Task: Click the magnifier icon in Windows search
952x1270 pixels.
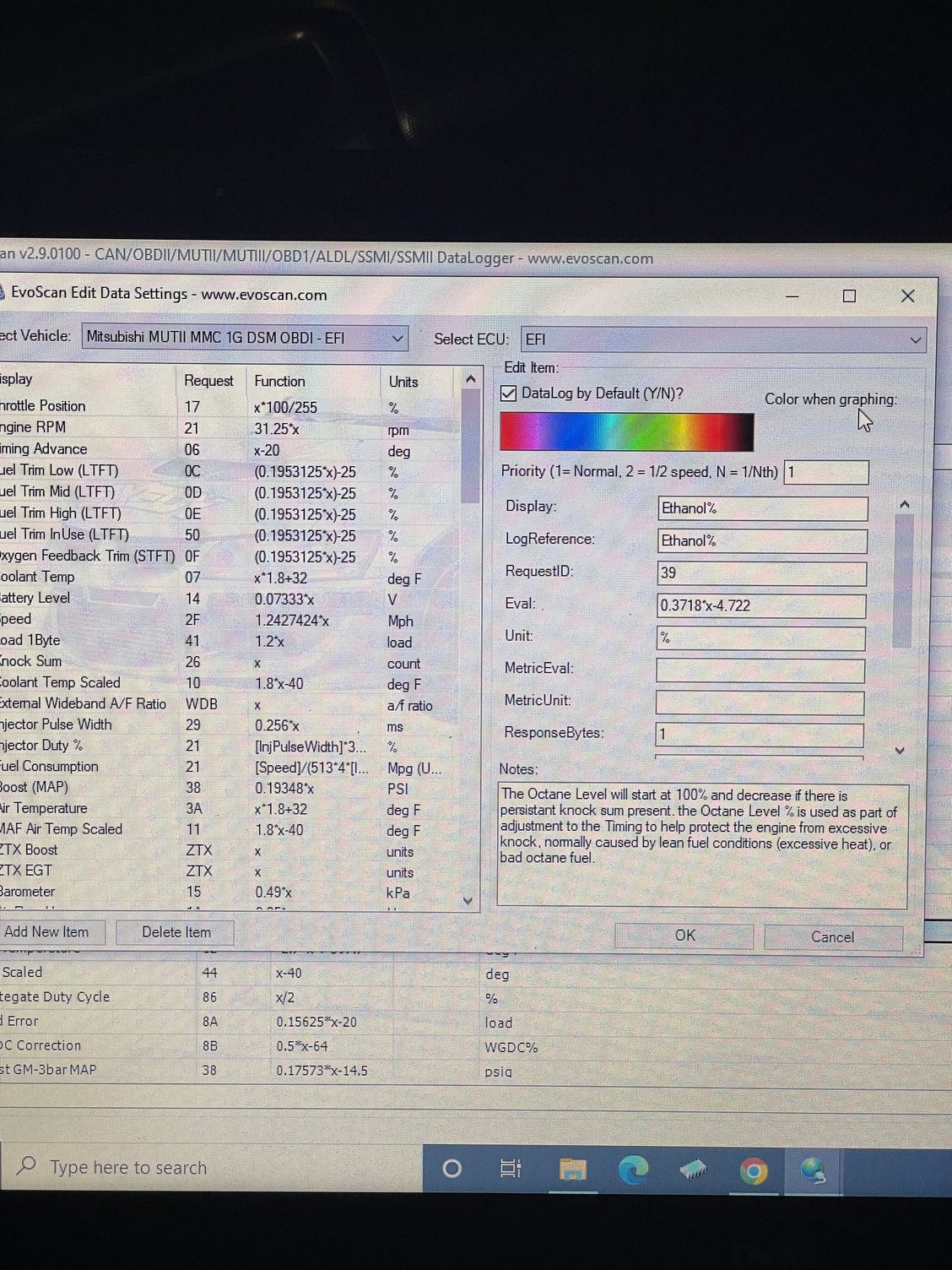Action: pos(27,1166)
